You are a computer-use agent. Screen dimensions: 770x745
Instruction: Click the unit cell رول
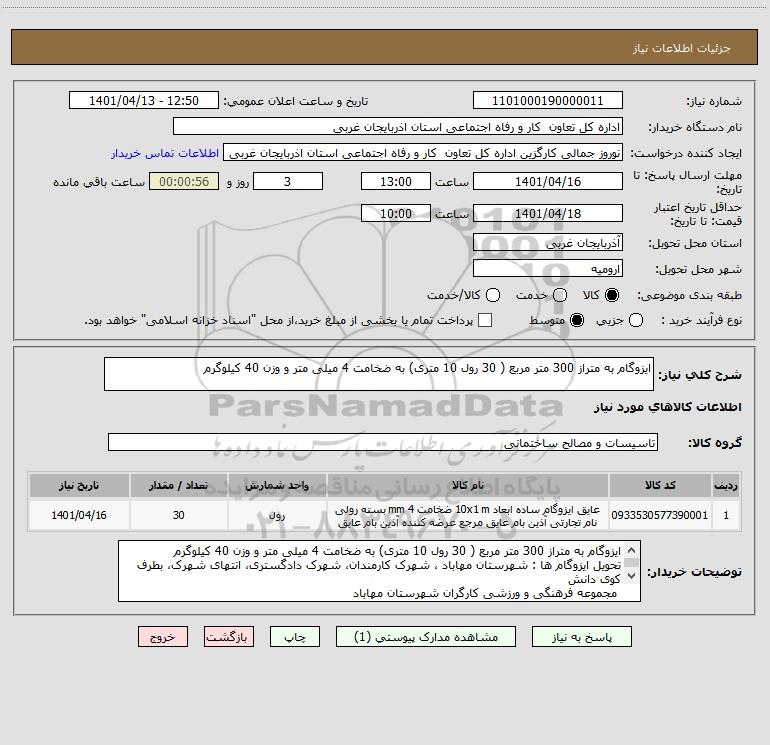[277, 515]
